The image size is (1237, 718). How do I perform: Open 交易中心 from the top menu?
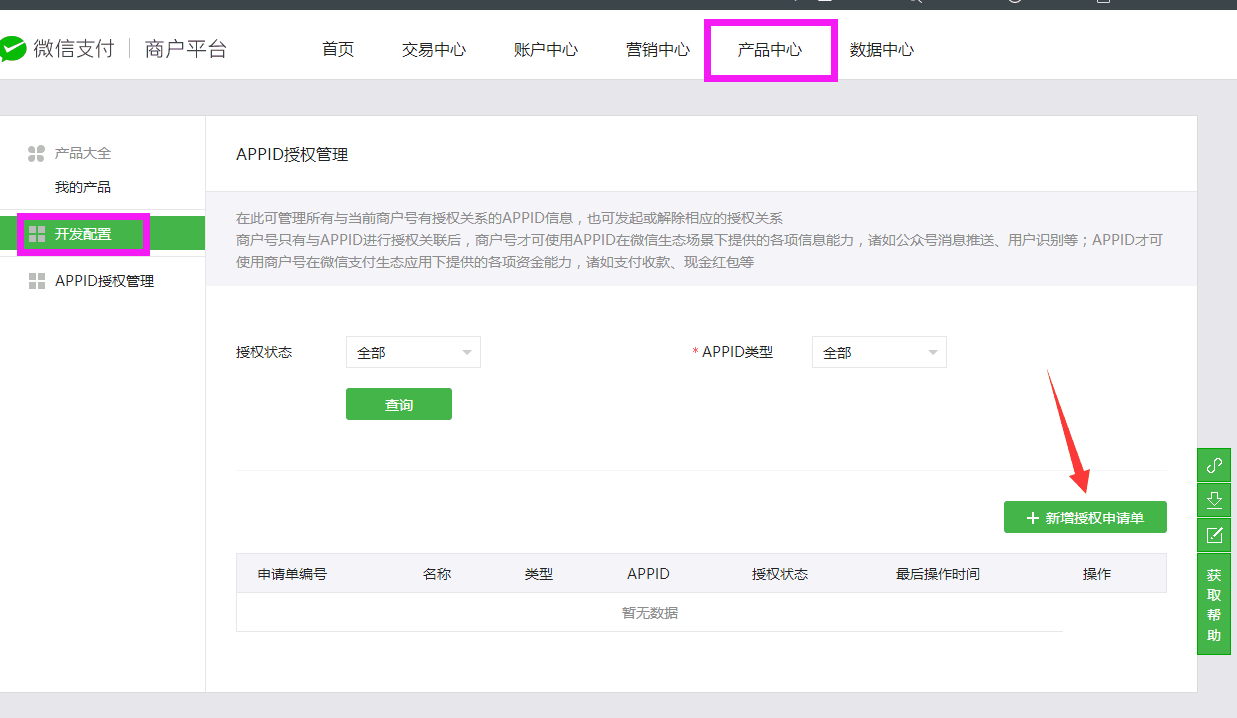pyautogui.click(x=434, y=49)
